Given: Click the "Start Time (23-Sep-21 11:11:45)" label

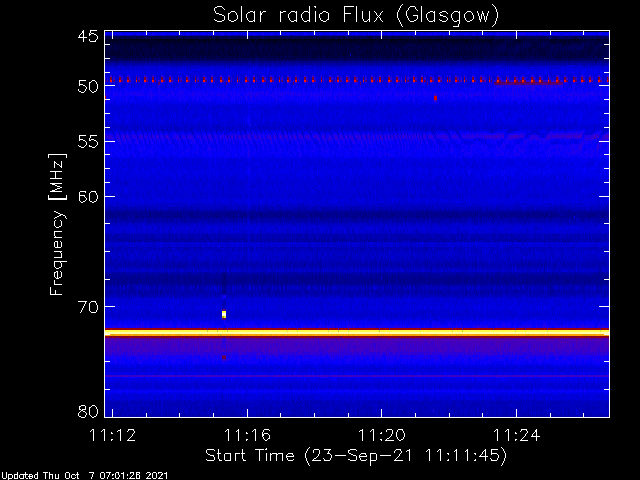Looking at the screenshot, I should pos(356,456).
